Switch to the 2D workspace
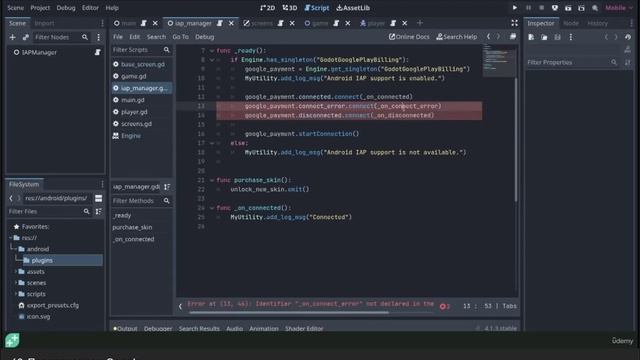Image resolution: width=640 pixels, height=360 pixels. coord(268,8)
